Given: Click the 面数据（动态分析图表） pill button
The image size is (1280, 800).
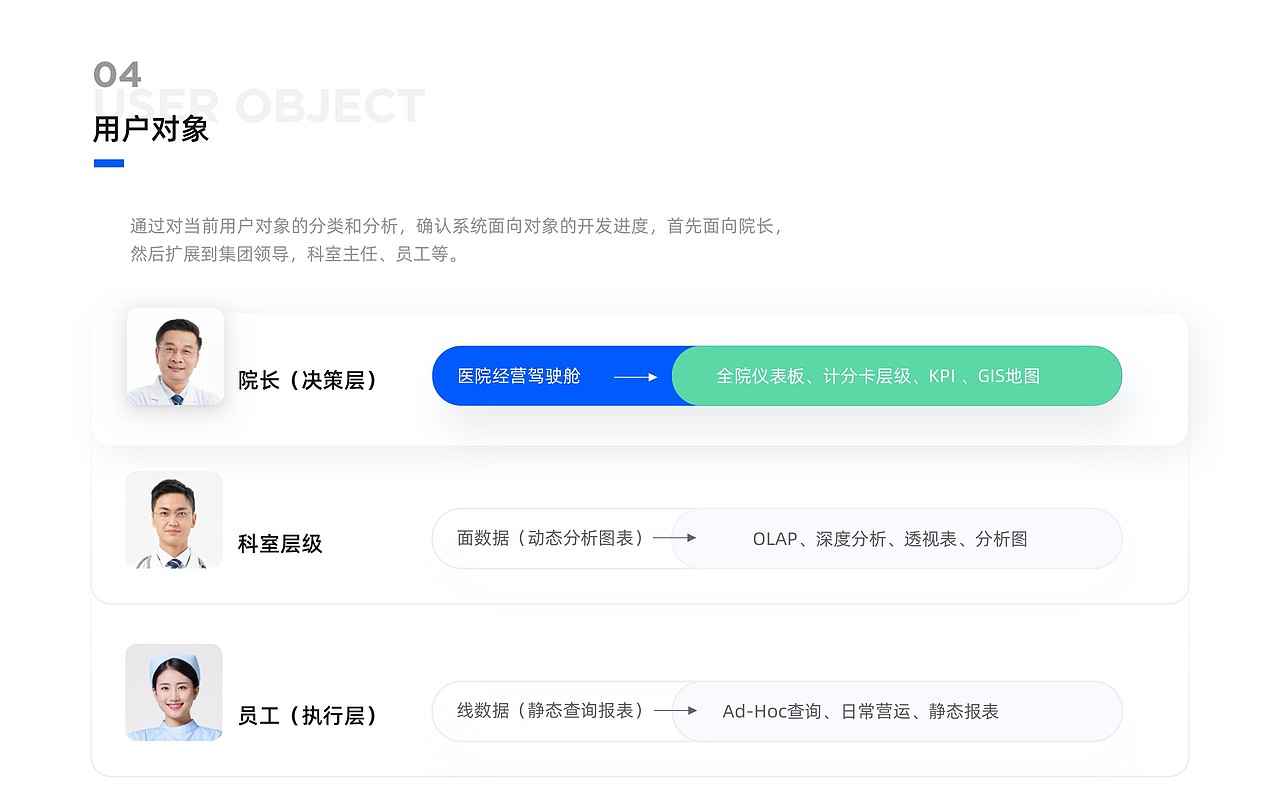Looking at the screenshot, I should tap(550, 538).
